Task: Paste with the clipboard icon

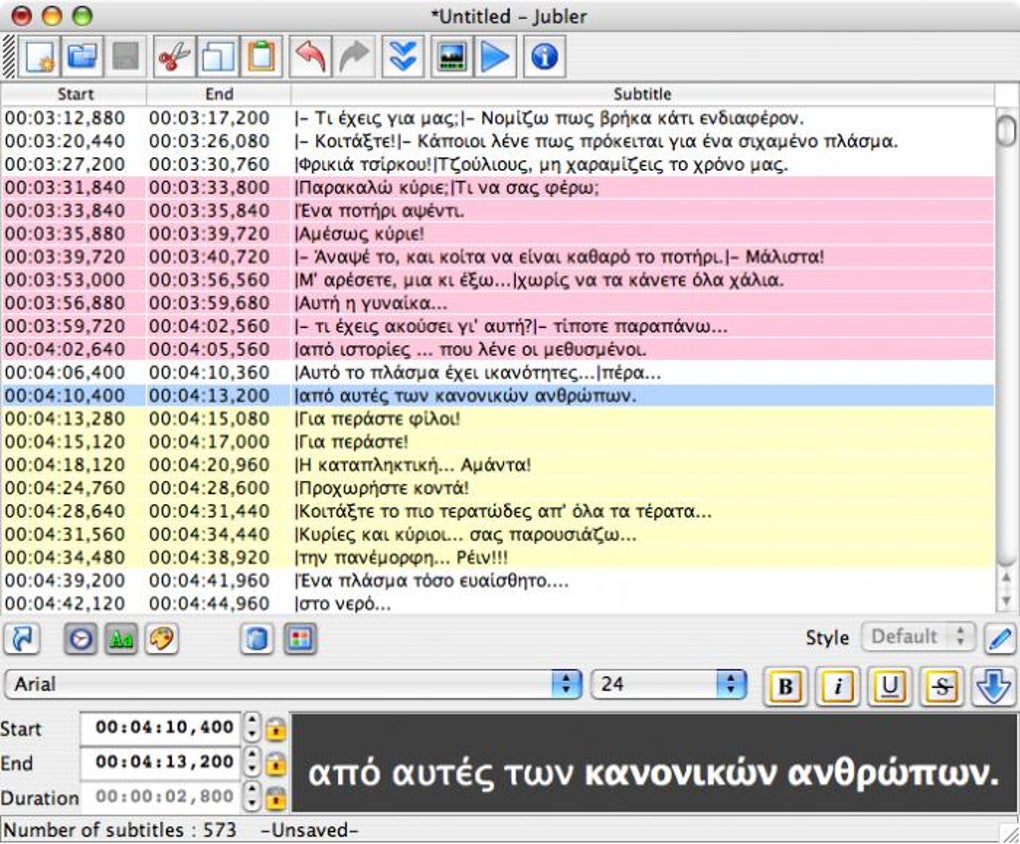Action: 262,57
